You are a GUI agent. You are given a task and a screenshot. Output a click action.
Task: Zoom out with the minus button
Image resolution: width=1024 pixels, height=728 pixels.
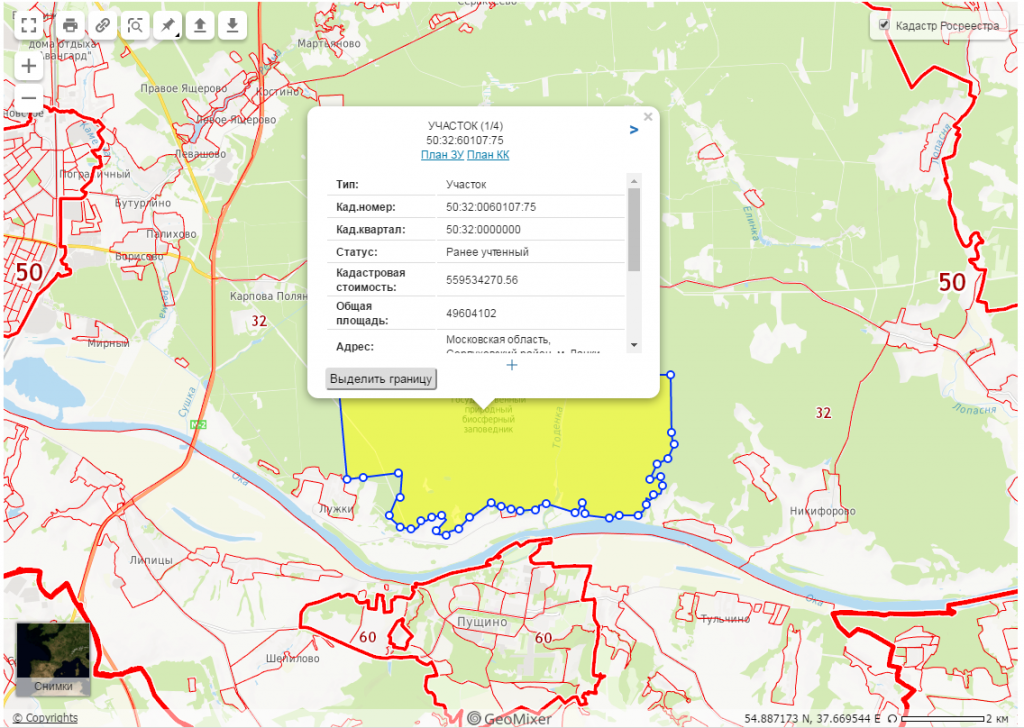(x=29, y=98)
